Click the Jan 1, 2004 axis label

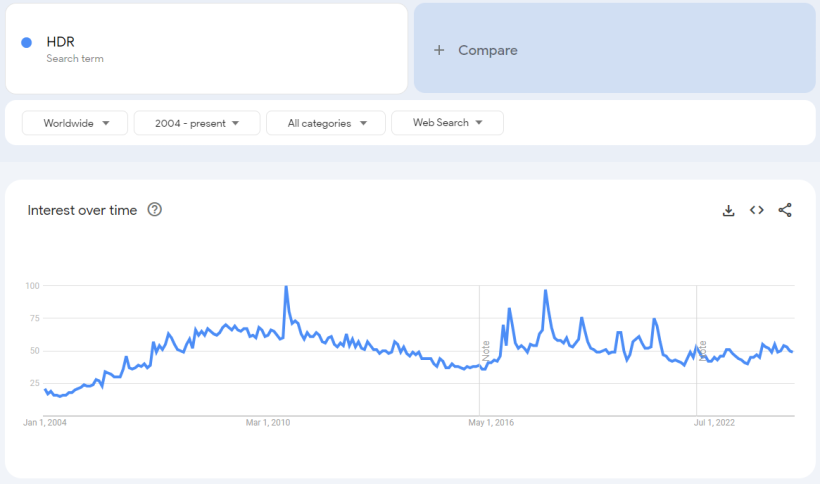point(46,423)
